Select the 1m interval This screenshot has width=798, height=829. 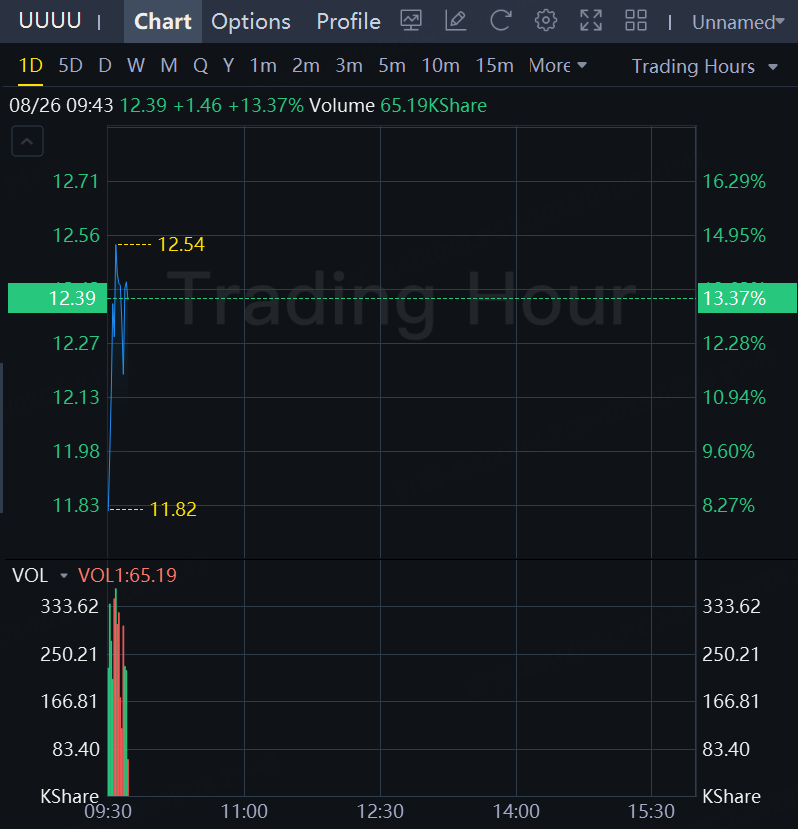point(263,66)
